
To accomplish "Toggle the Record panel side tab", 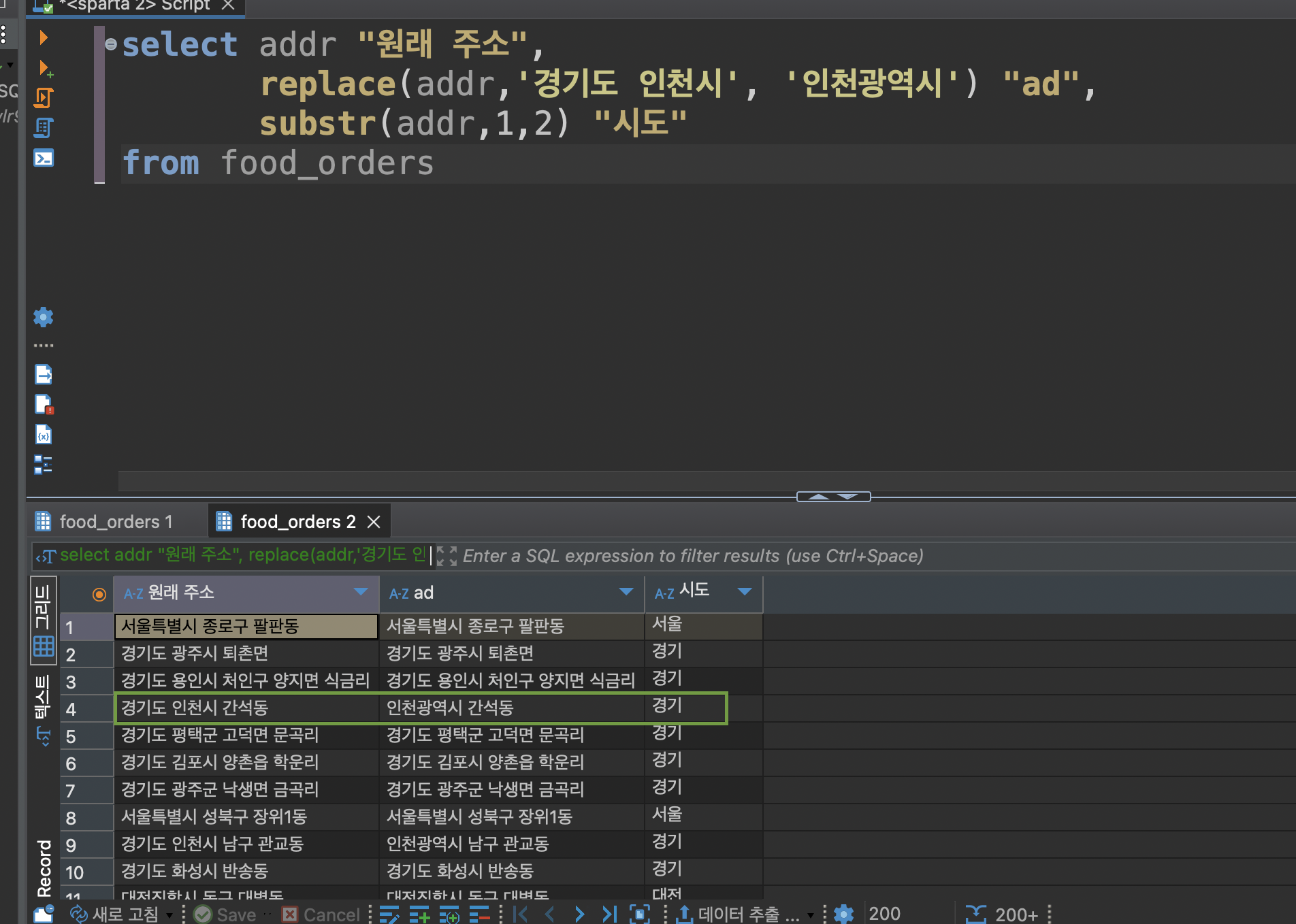I will pos(44,868).
